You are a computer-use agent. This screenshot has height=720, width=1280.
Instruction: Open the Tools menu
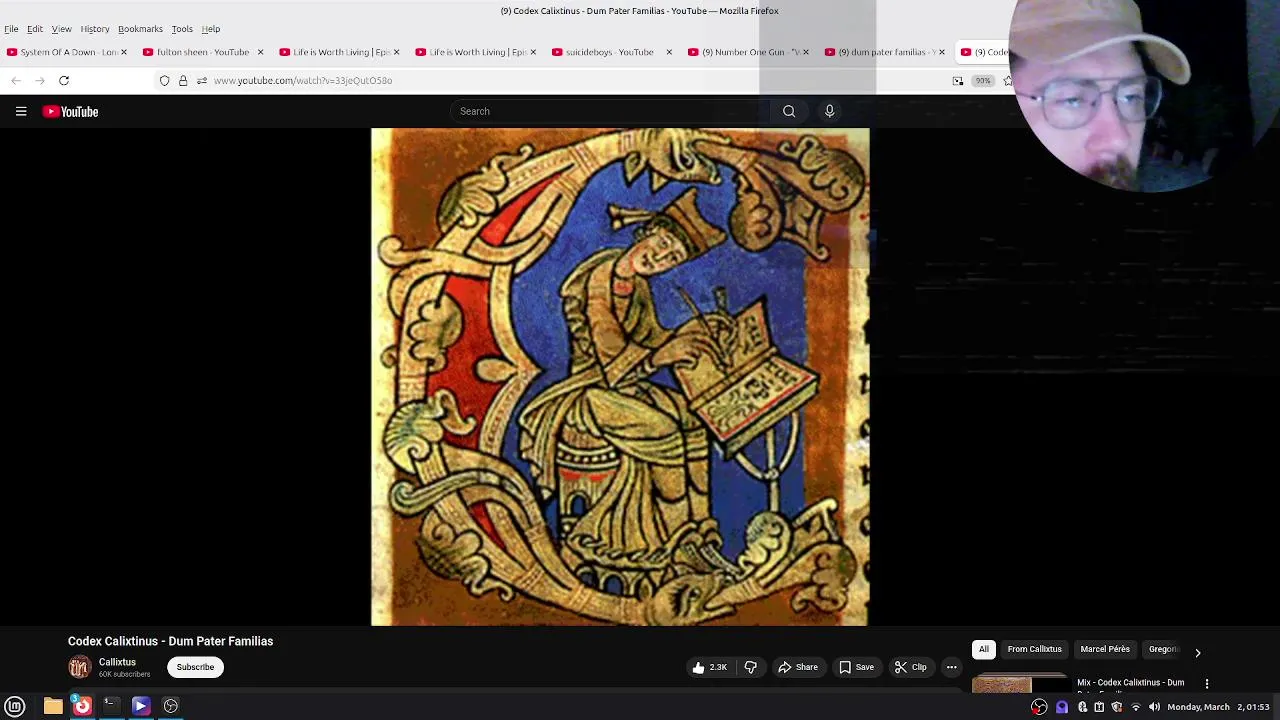(x=182, y=29)
